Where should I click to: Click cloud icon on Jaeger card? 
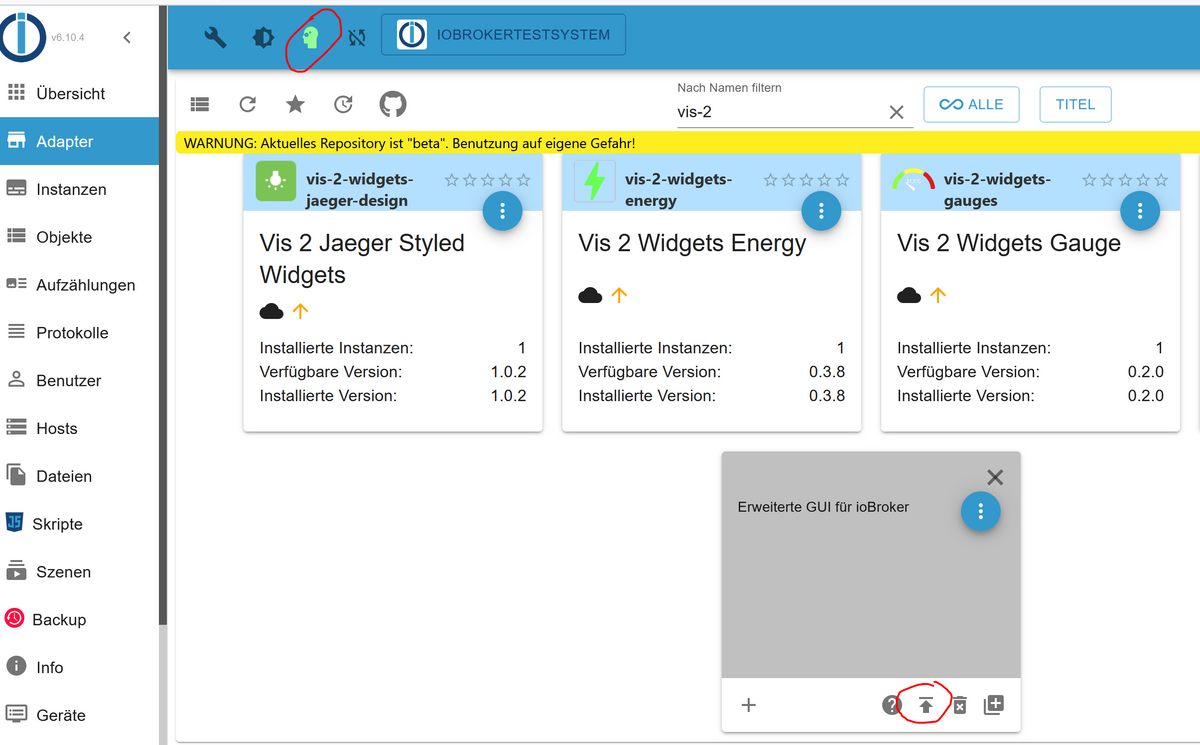tap(272, 311)
